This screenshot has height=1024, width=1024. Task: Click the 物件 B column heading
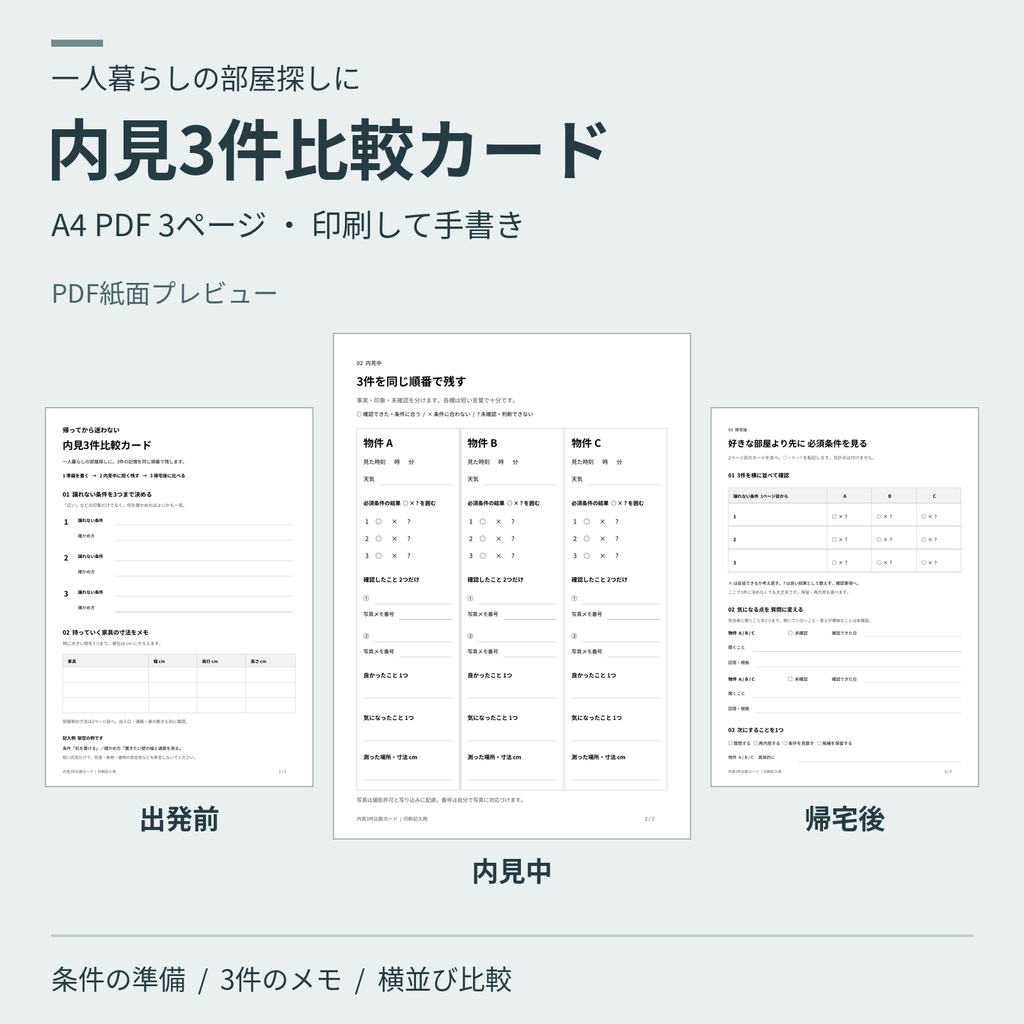tap(482, 443)
